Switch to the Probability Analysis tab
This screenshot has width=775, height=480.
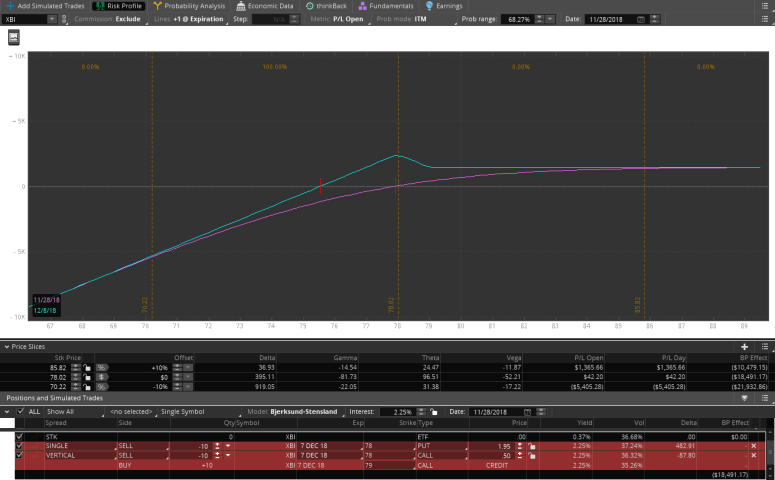click(x=189, y=6)
